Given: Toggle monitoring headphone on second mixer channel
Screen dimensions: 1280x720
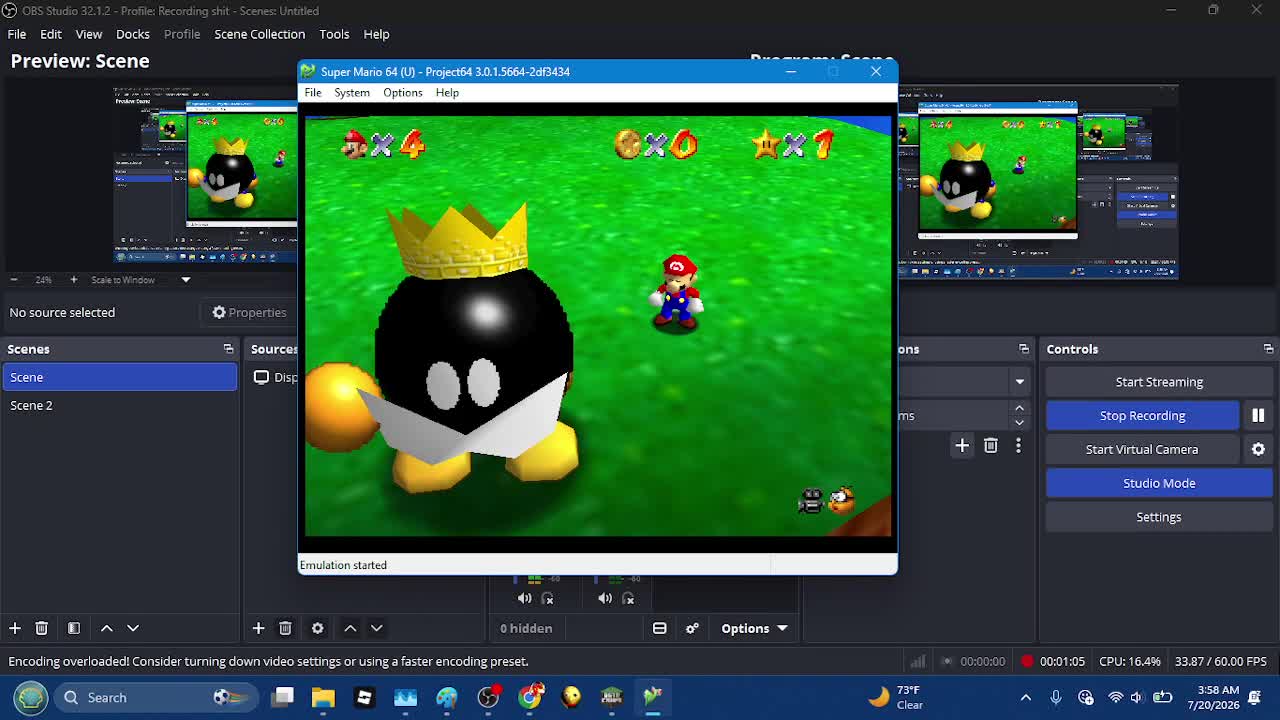Looking at the screenshot, I should (x=628, y=598).
